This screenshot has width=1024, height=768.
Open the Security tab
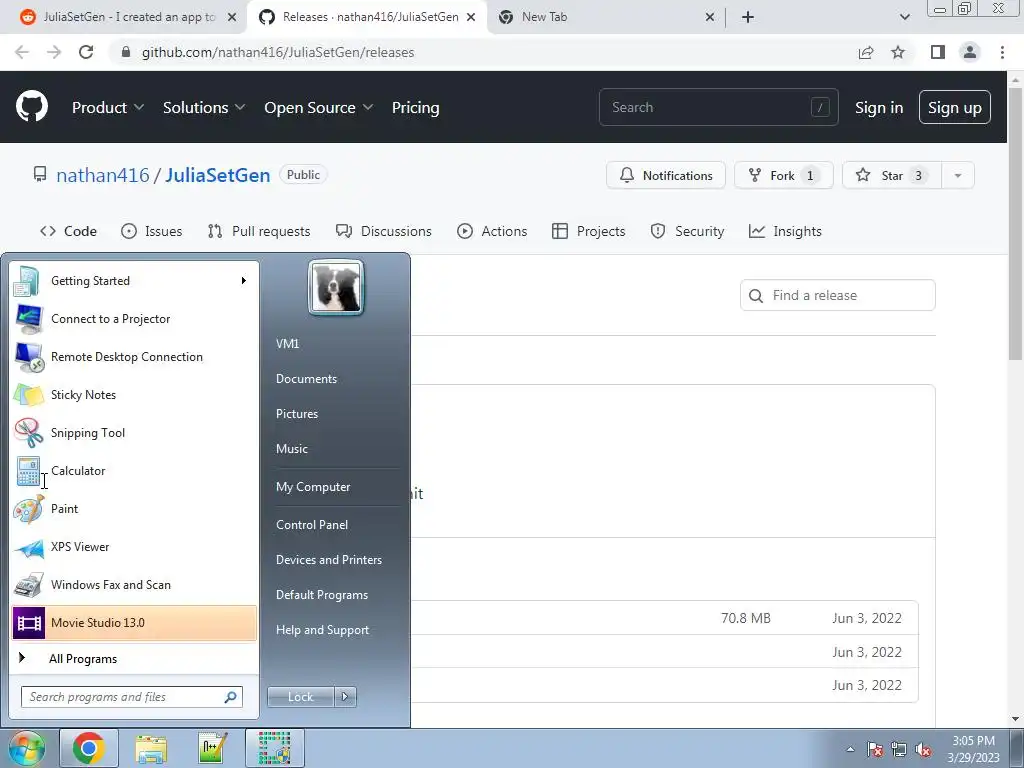tap(687, 231)
